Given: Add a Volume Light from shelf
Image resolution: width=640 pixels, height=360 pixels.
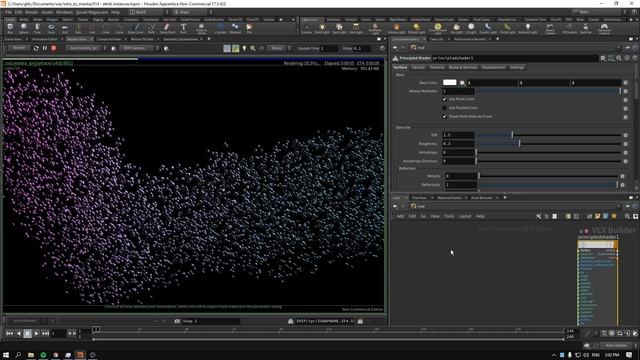Looking at the screenshot, I should [396, 28].
